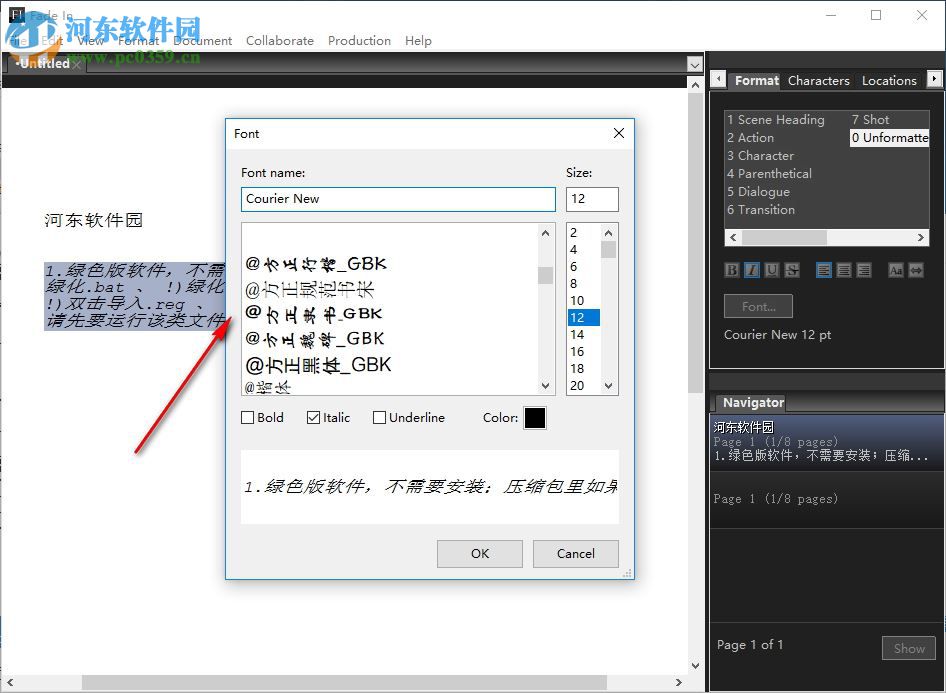Select the left alignment icon
Screen dimensions: 946x693
tap(823, 269)
